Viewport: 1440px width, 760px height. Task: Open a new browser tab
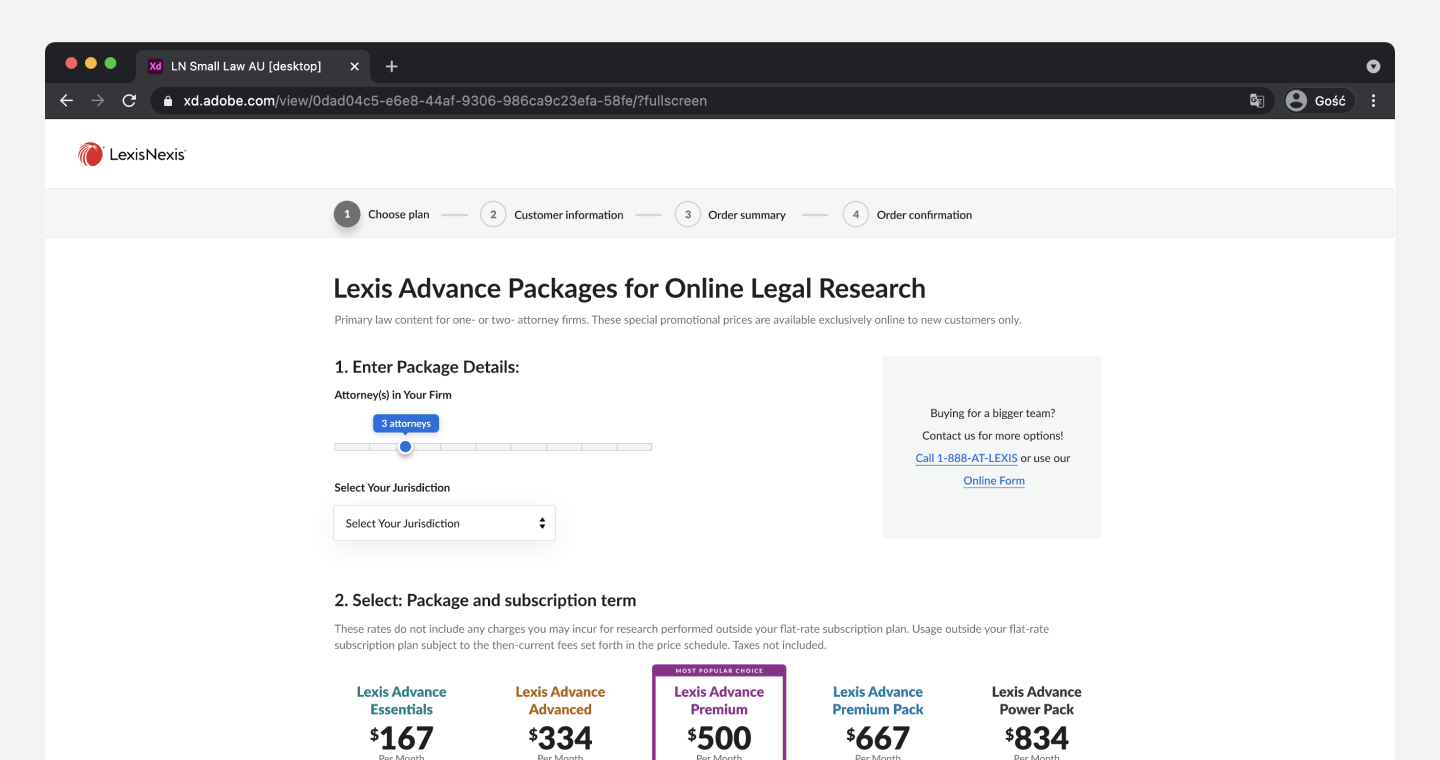click(391, 66)
